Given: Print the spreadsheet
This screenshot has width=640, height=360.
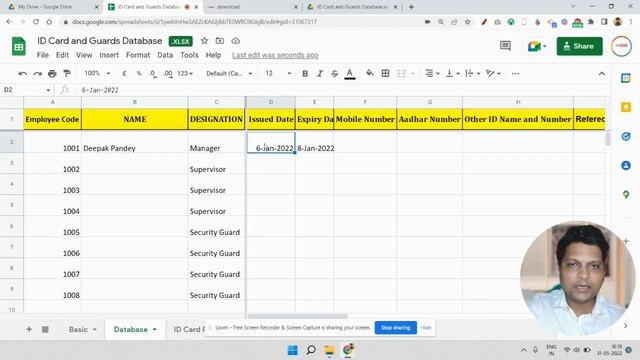Looking at the screenshot, I should (x=52, y=73).
